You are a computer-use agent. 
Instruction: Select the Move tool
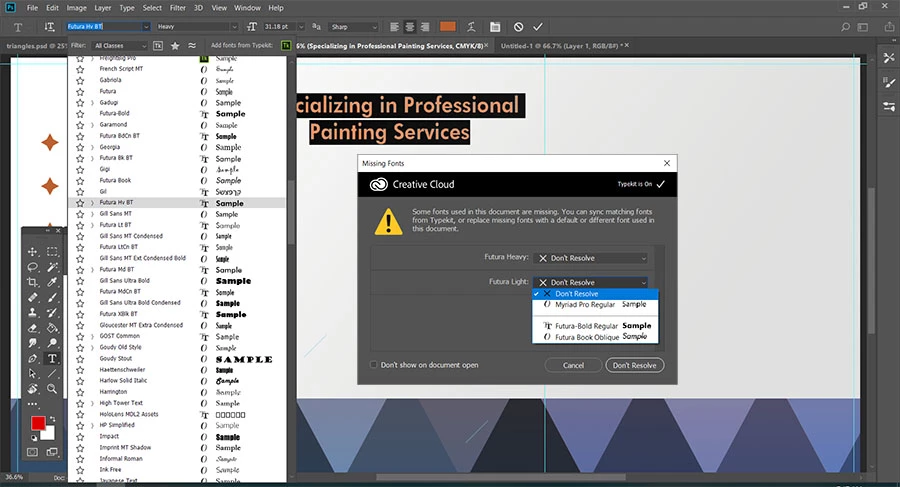coord(33,252)
